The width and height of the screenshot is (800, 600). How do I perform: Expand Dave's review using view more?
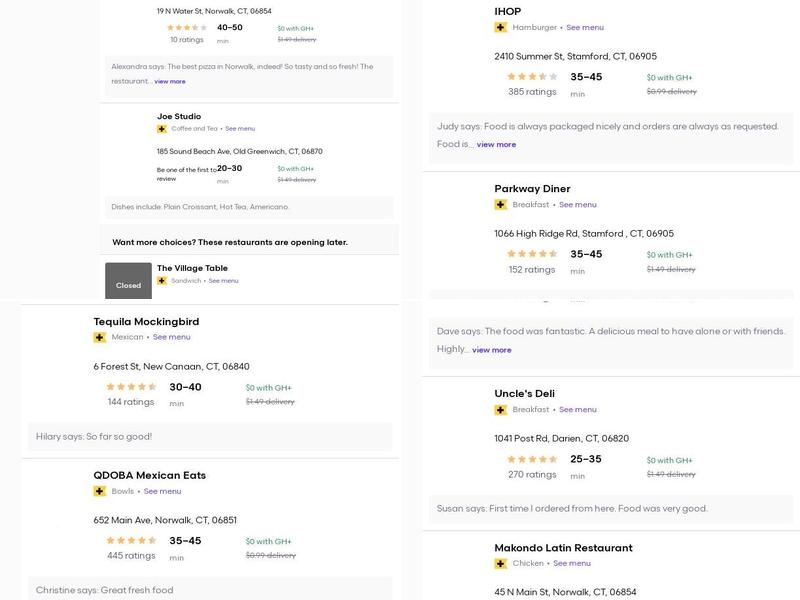pos(491,350)
